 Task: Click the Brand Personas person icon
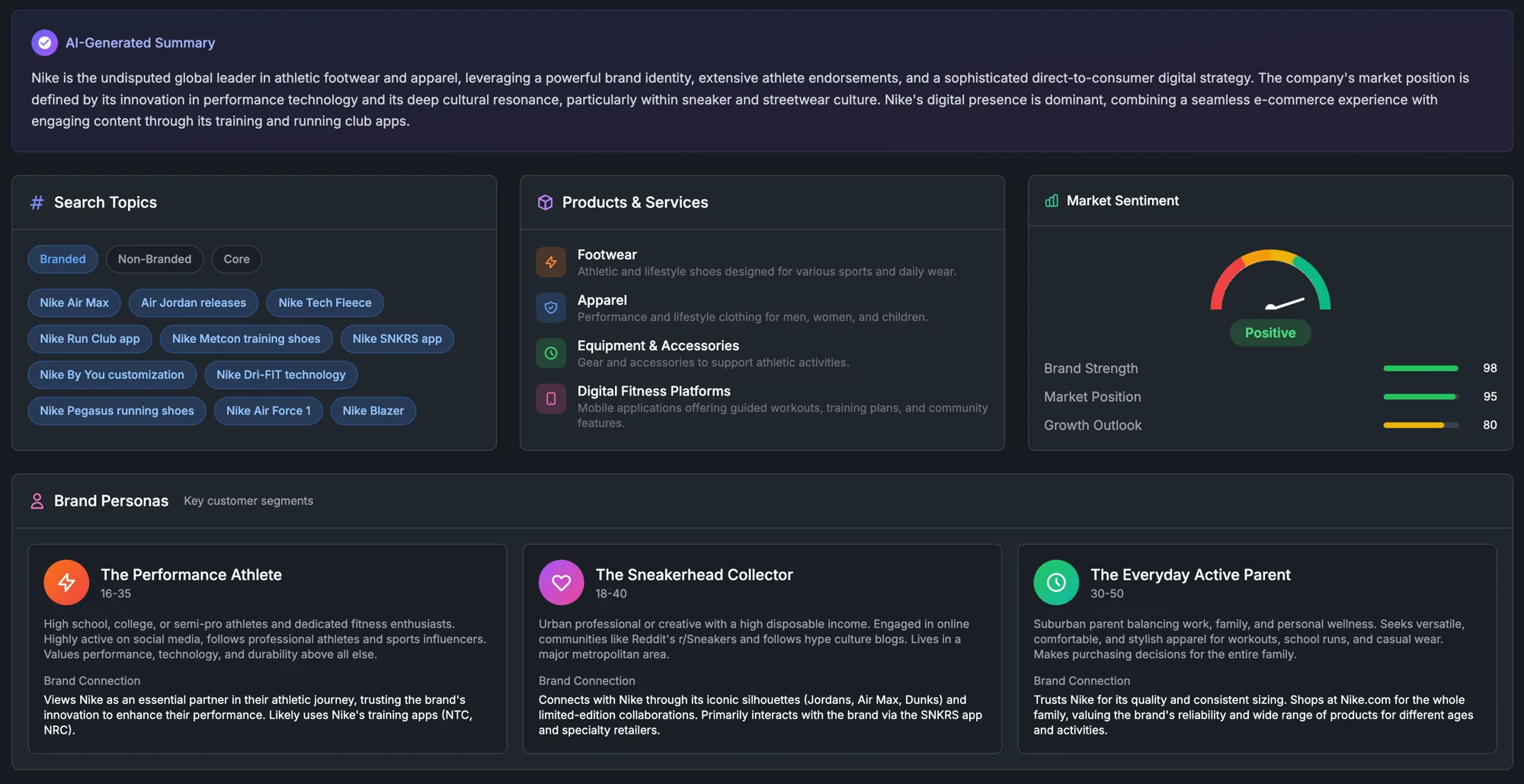point(37,501)
